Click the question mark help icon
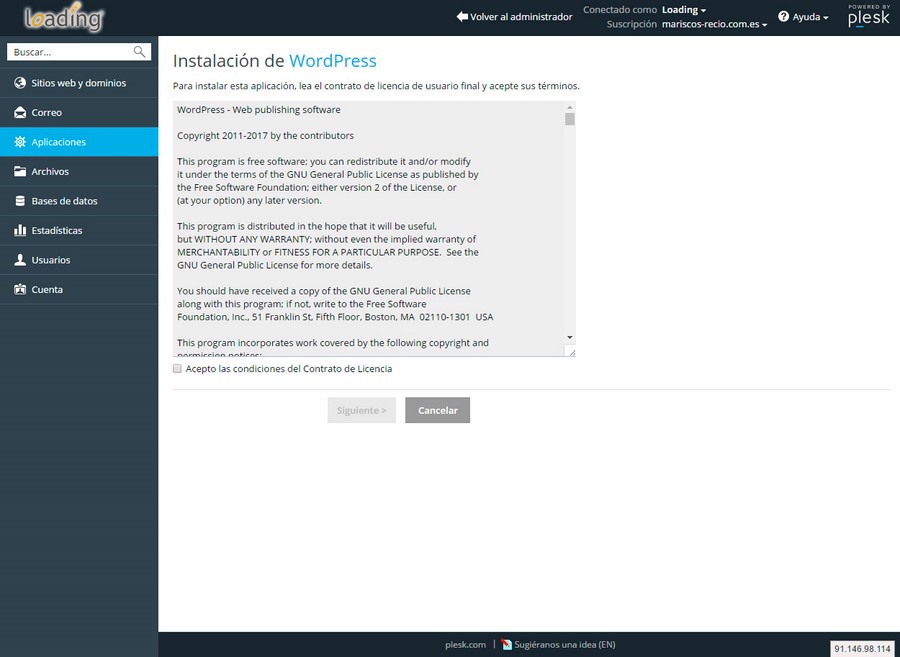Screen dimensions: 900x657 tap(783, 17)
